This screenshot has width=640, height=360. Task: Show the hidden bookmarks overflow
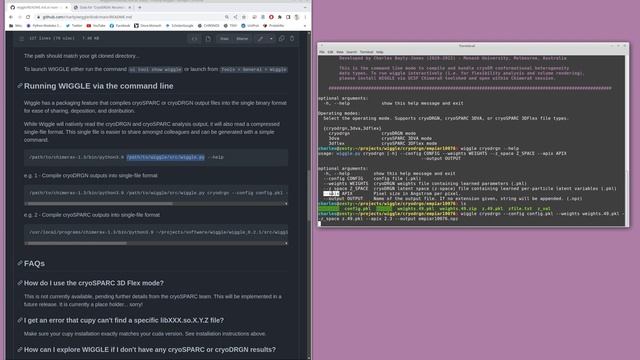[305, 26]
